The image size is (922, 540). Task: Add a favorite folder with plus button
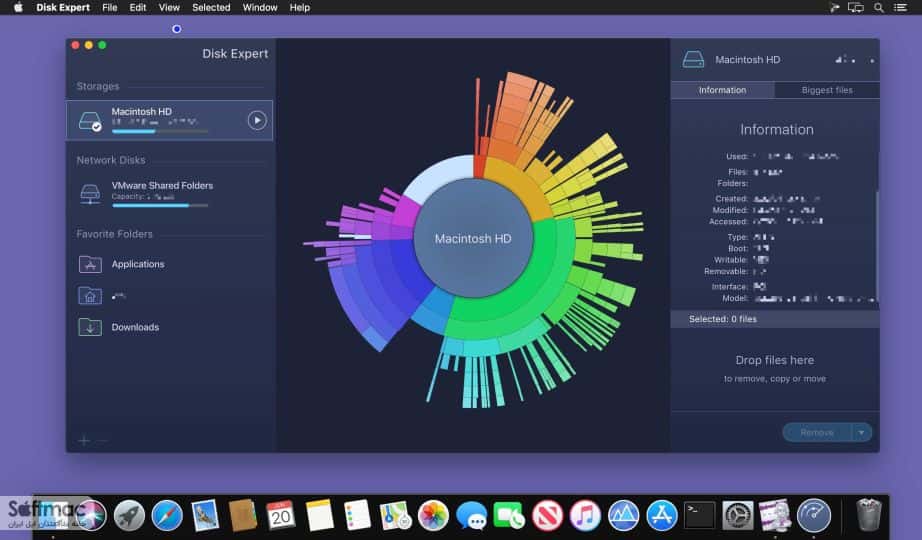click(x=84, y=440)
